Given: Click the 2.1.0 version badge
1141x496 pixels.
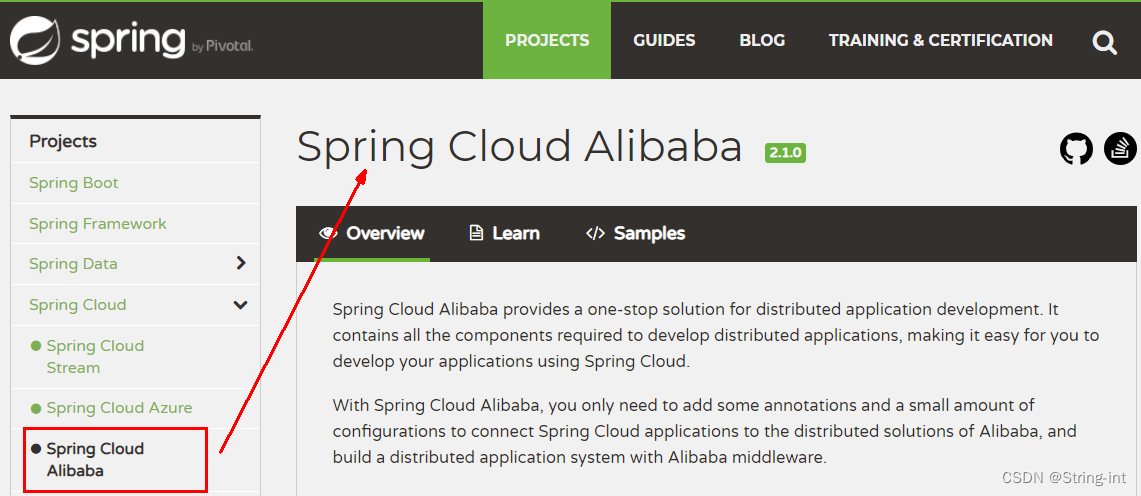Looking at the screenshot, I should (785, 153).
